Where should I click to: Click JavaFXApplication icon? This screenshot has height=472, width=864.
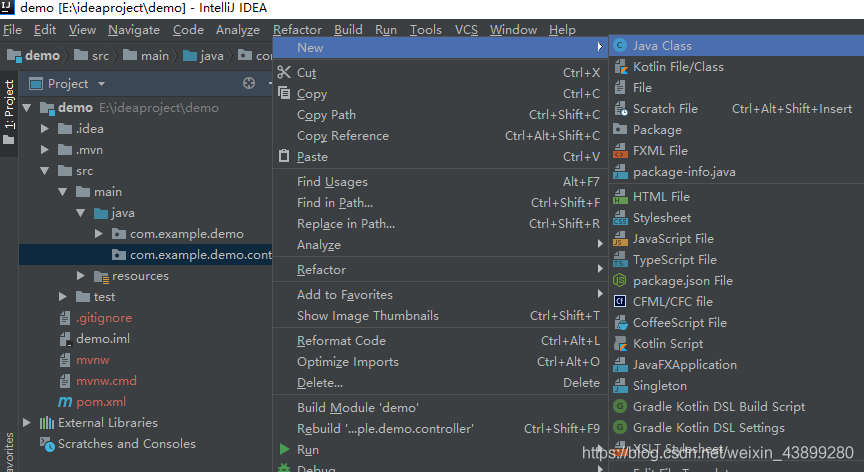pos(620,365)
